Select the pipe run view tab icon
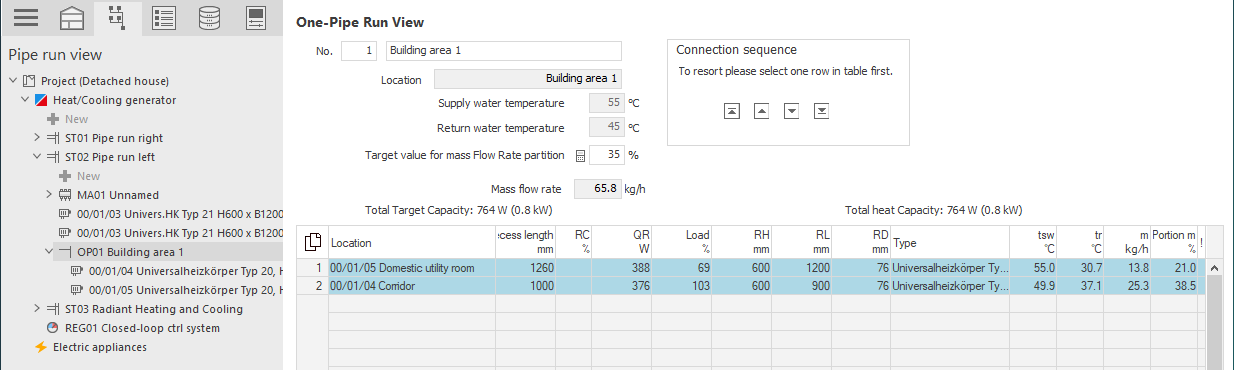This screenshot has height=370, width=1234. pyautogui.click(x=117, y=18)
